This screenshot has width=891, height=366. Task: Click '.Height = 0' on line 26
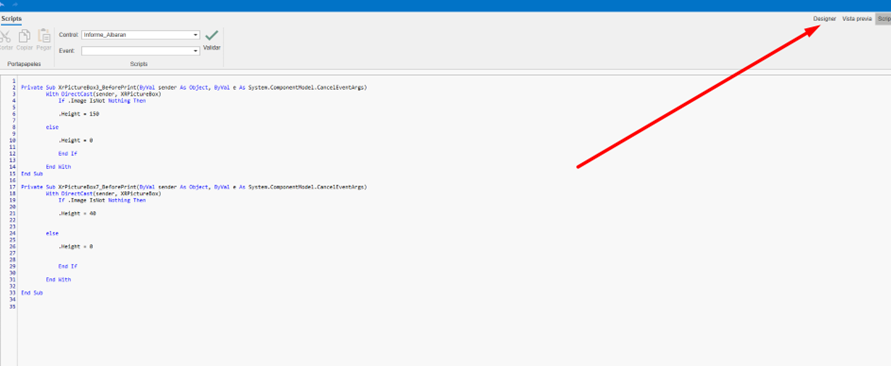(x=76, y=247)
